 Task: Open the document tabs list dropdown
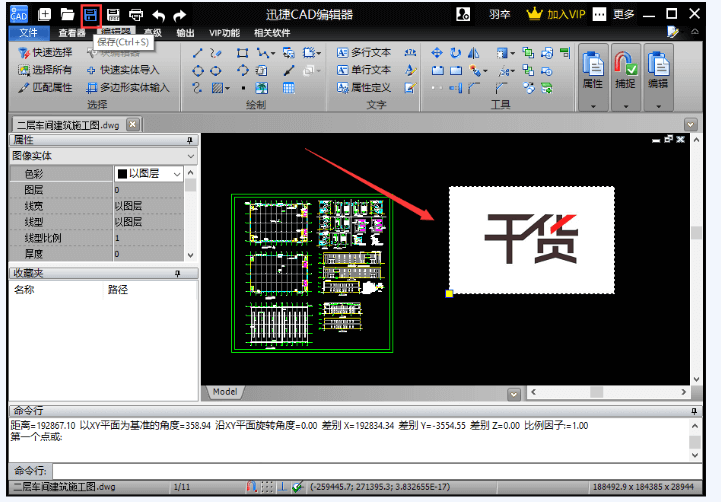pyautogui.click(x=690, y=125)
